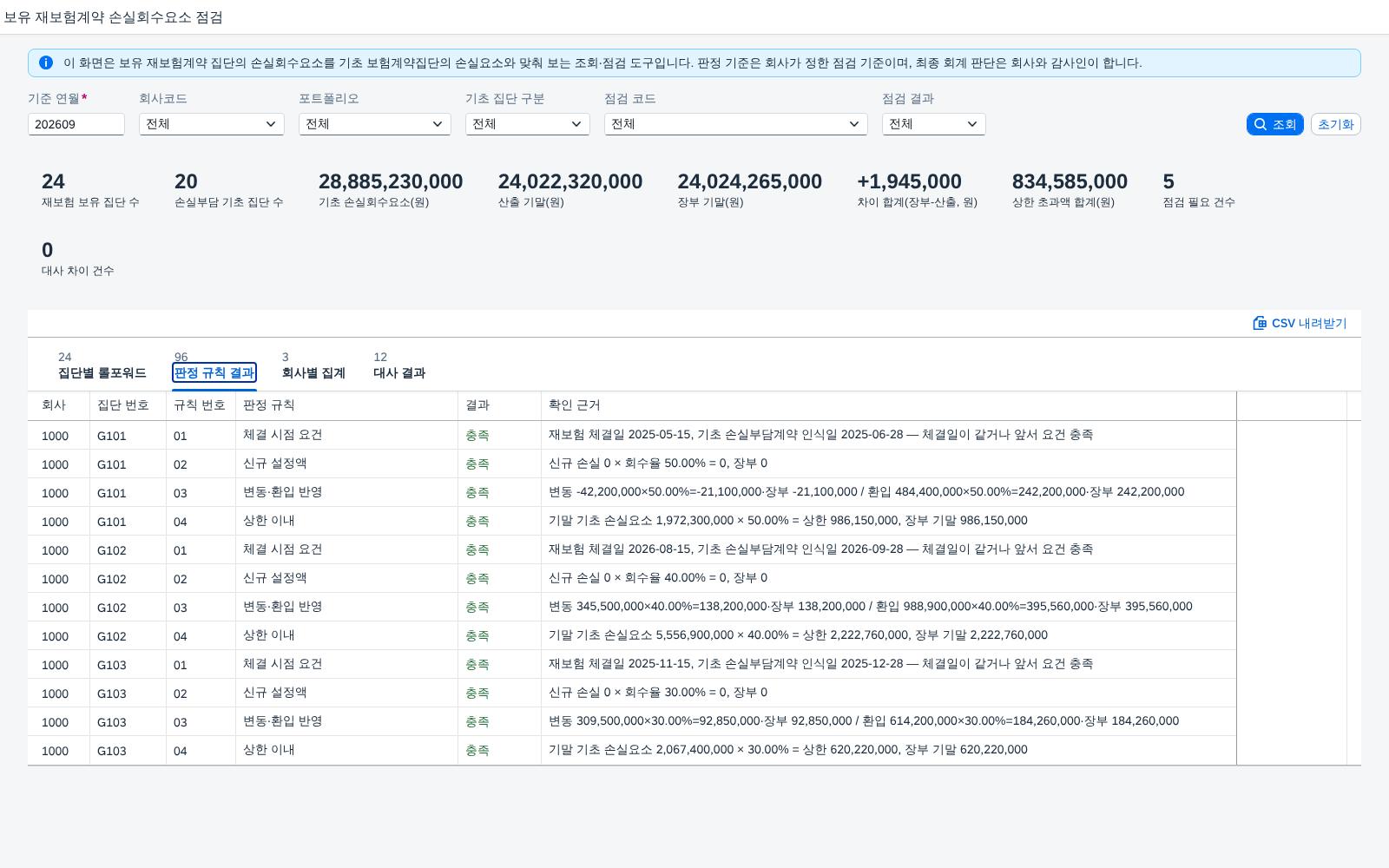Image resolution: width=1389 pixels, height=868 pixels.
Task: Click the 차이 합계 value +1,945,000
Action: tap(909, 181)
